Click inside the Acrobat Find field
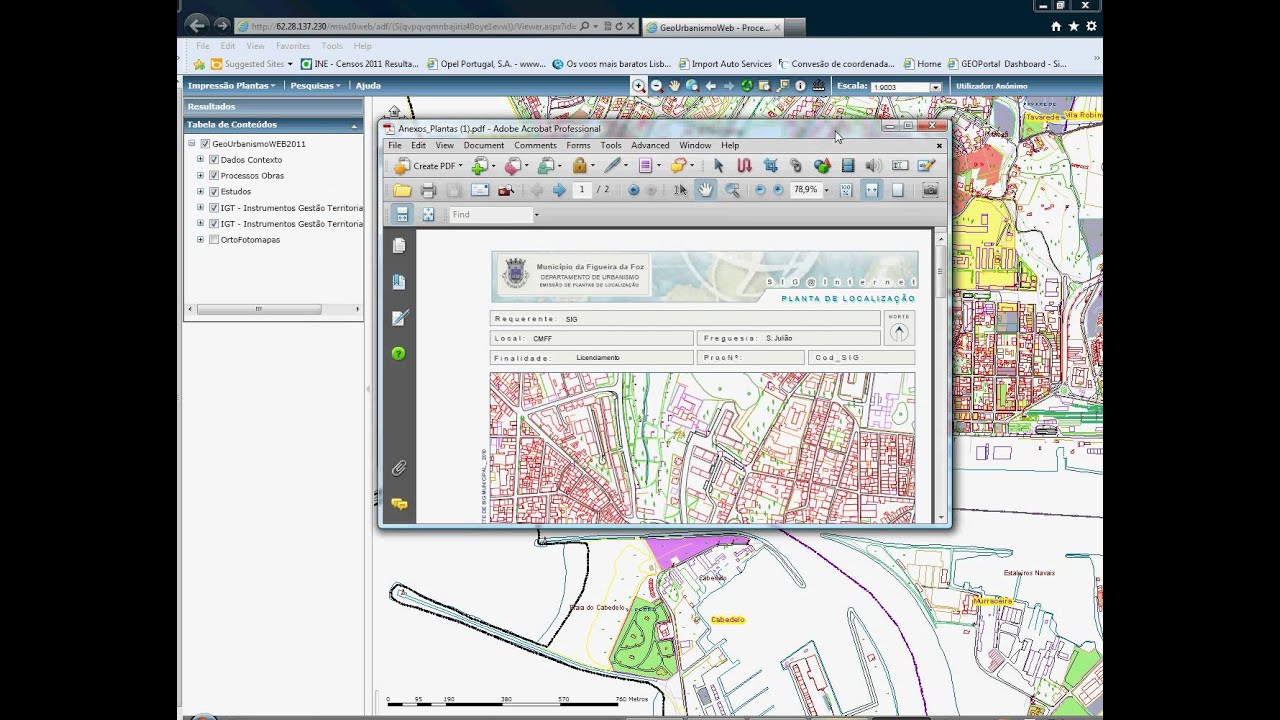The width and height of the screenshot is (1280, 720). pyautogui.click(x=490, y=215)
